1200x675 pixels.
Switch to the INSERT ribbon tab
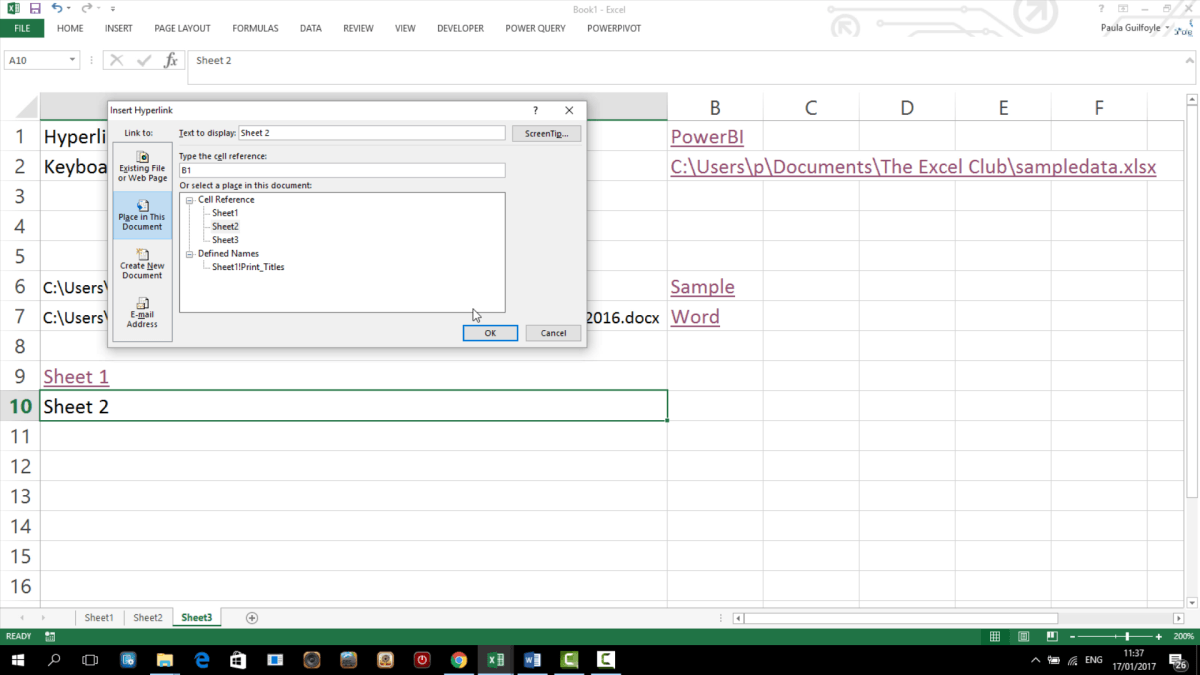point(118,28)
